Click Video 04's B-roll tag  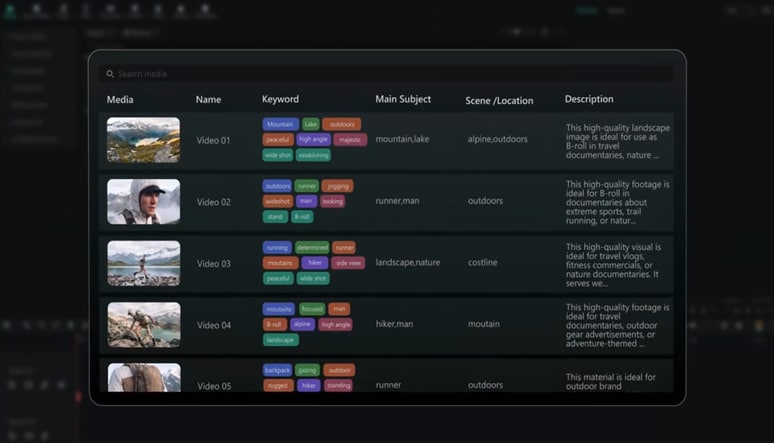point(274,324)
